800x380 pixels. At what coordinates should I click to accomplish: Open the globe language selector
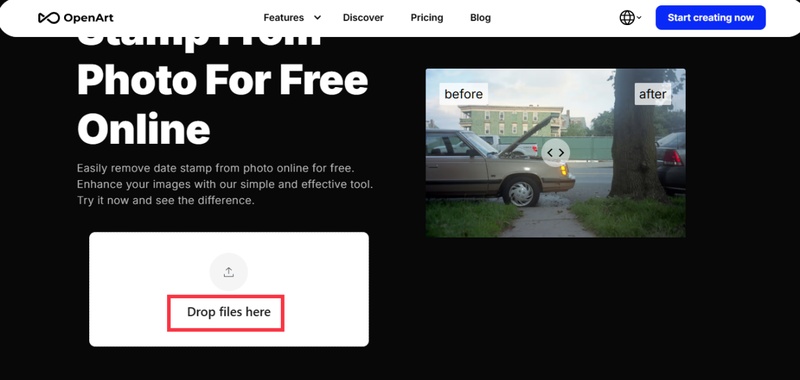click(x=630, y=18)
